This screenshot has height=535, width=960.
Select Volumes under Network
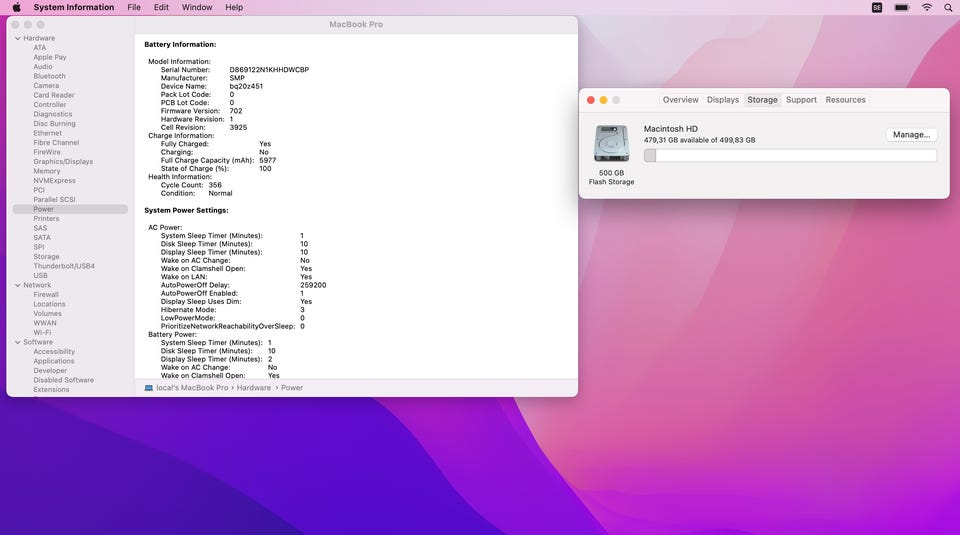(47, 313)
